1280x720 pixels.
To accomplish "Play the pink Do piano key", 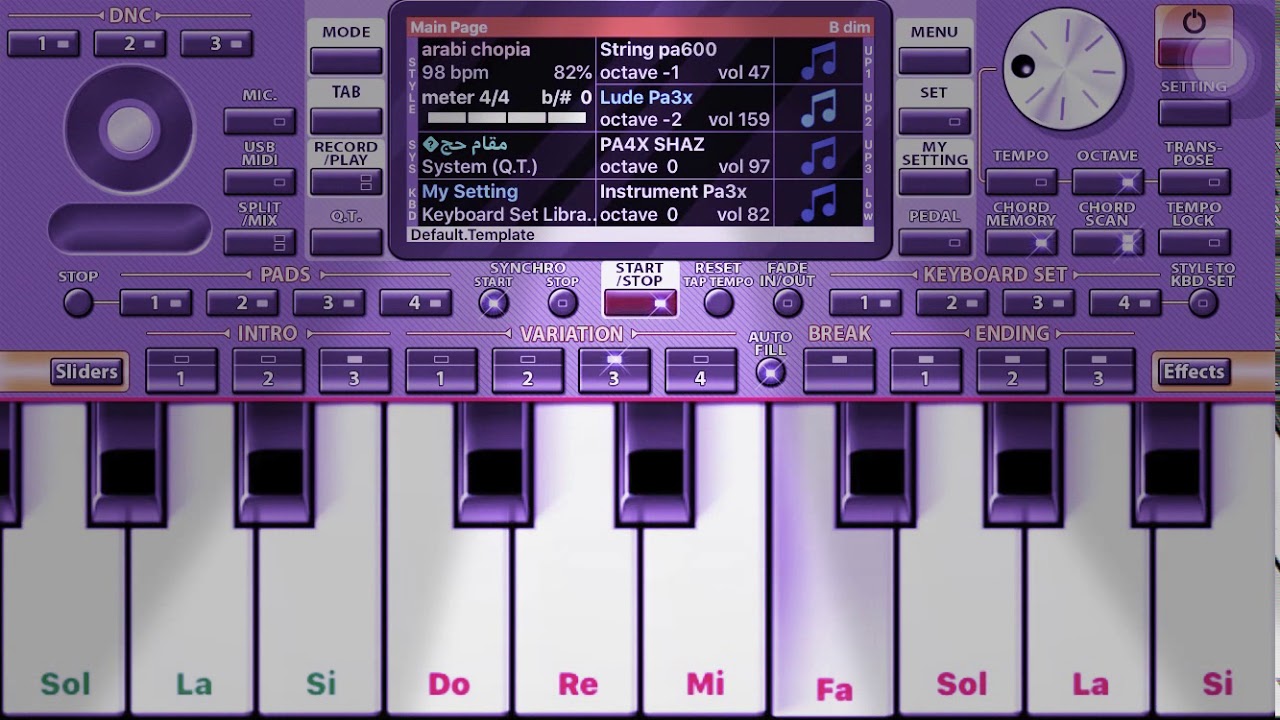I will click(449, 620).
